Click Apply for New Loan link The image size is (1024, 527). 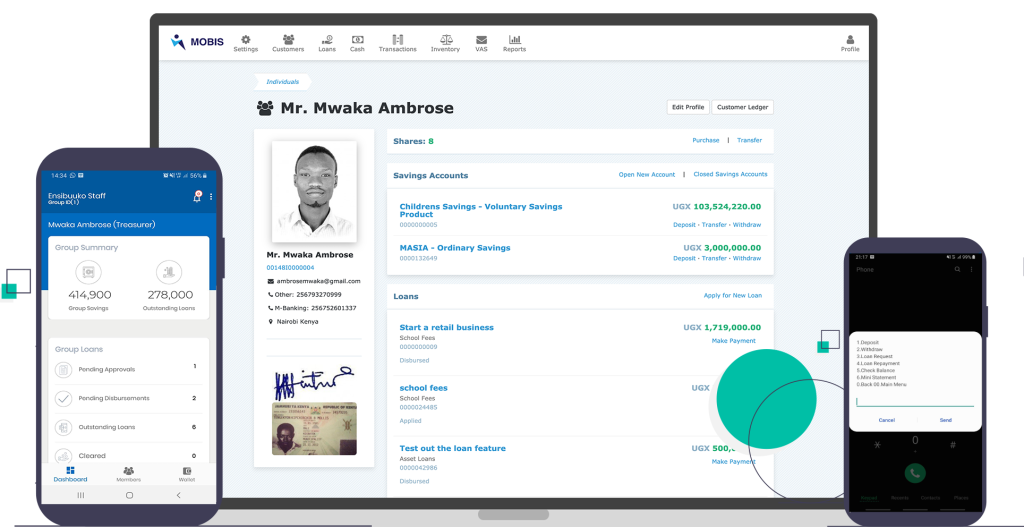click(x=735, y=296)
